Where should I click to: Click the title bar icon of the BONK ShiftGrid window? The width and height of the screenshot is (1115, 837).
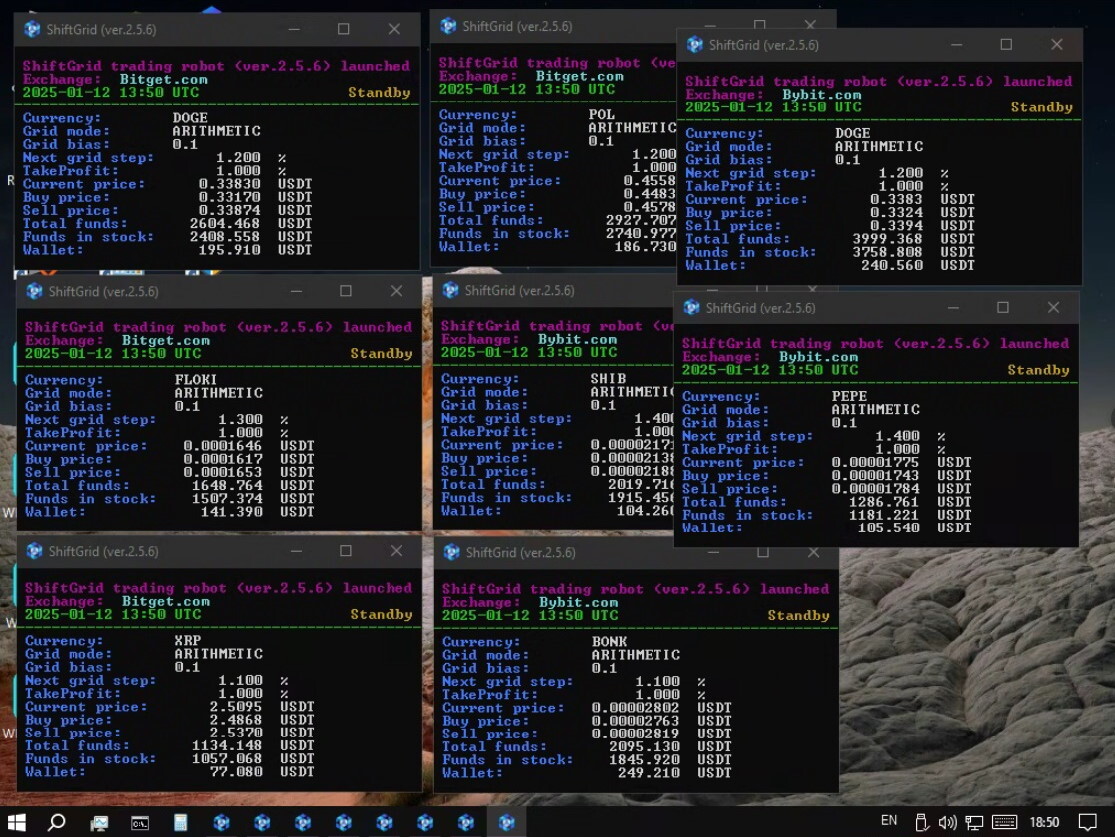point(452,553)
